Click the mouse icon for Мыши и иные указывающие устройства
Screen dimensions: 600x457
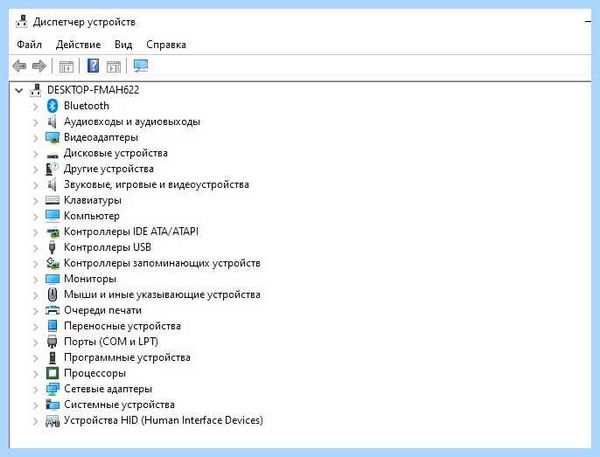click(52, 294)
